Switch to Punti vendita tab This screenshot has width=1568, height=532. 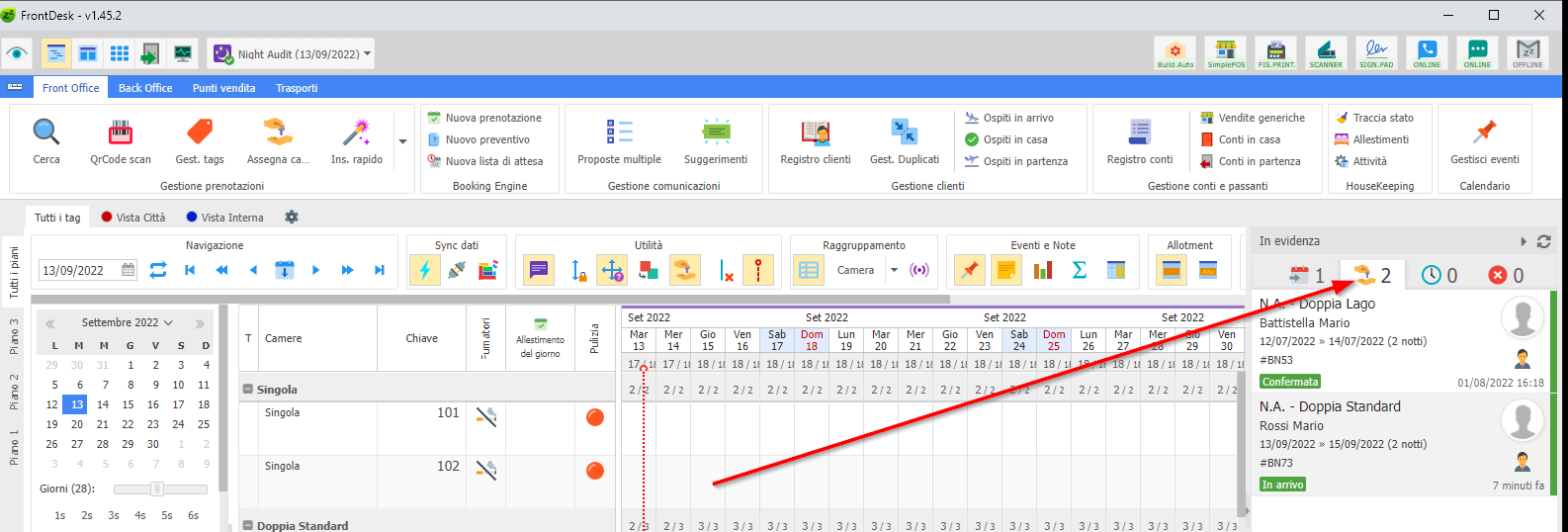click(x=223, y=88)
